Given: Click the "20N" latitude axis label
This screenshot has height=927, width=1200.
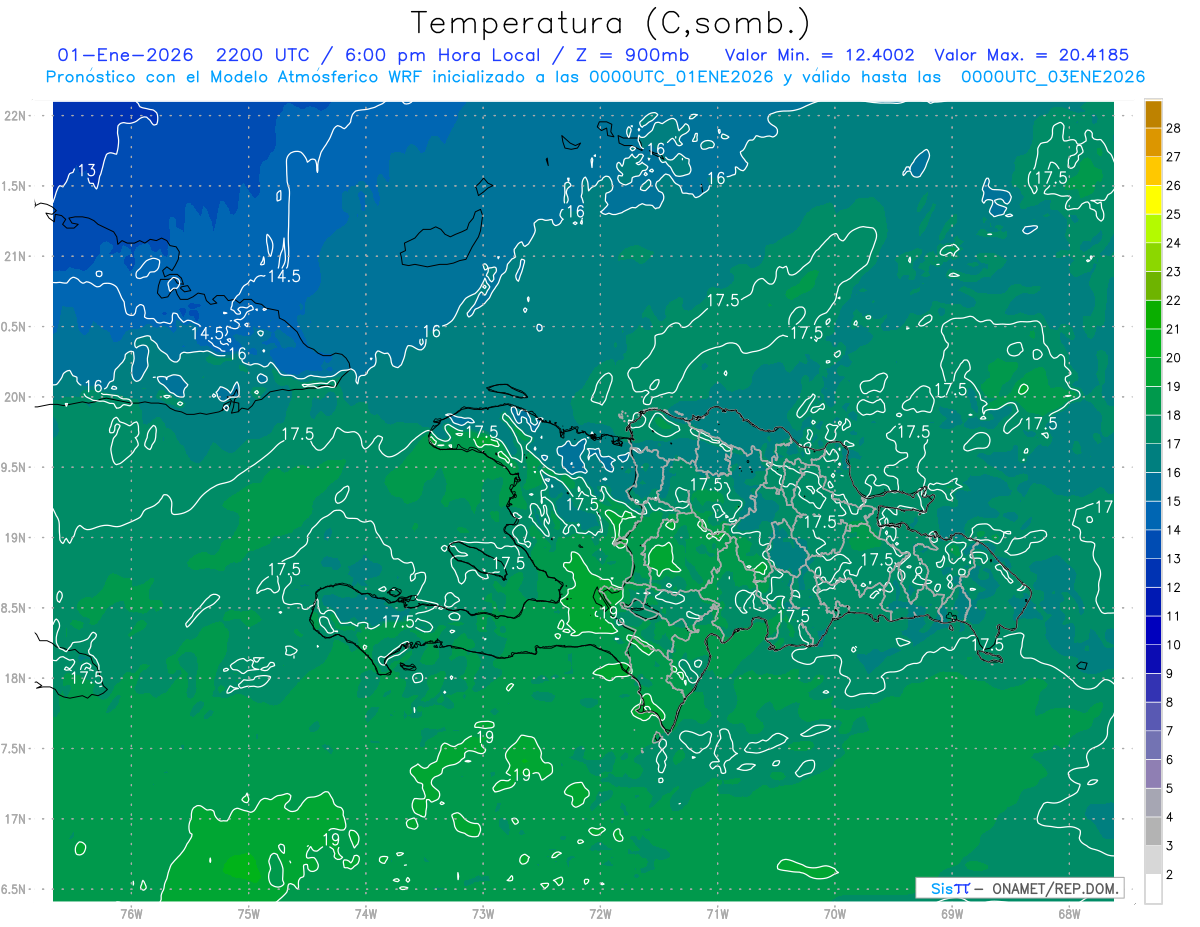Looking at the screenshot, I should (x=15, y=397).
